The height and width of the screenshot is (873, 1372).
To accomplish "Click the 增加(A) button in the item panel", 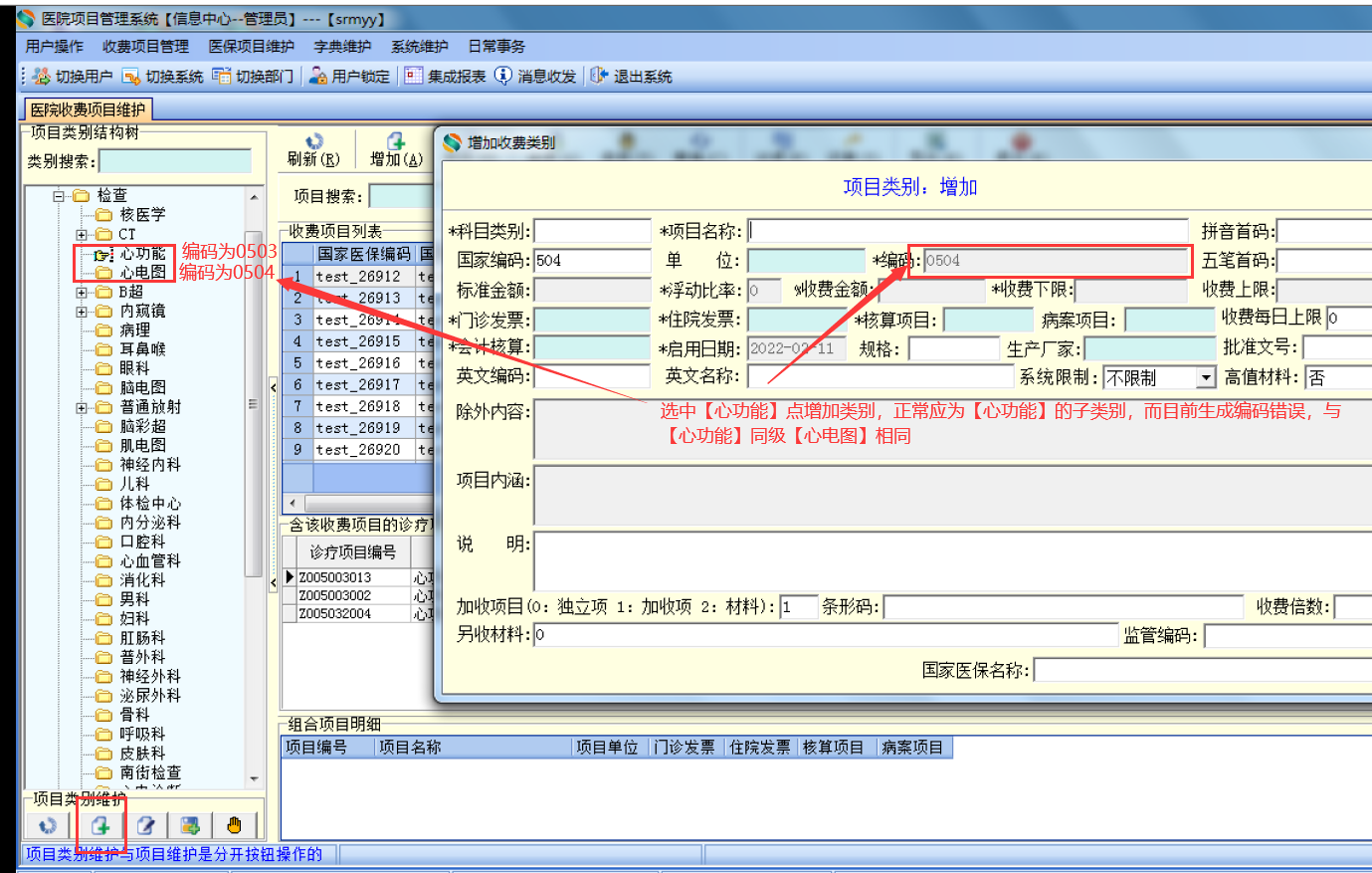I will point(396,150).
